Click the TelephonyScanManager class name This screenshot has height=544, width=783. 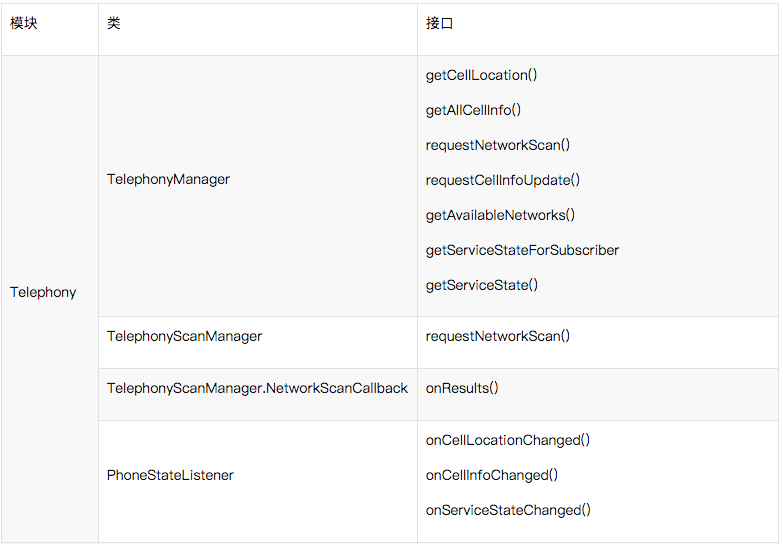tap(184, 336)
